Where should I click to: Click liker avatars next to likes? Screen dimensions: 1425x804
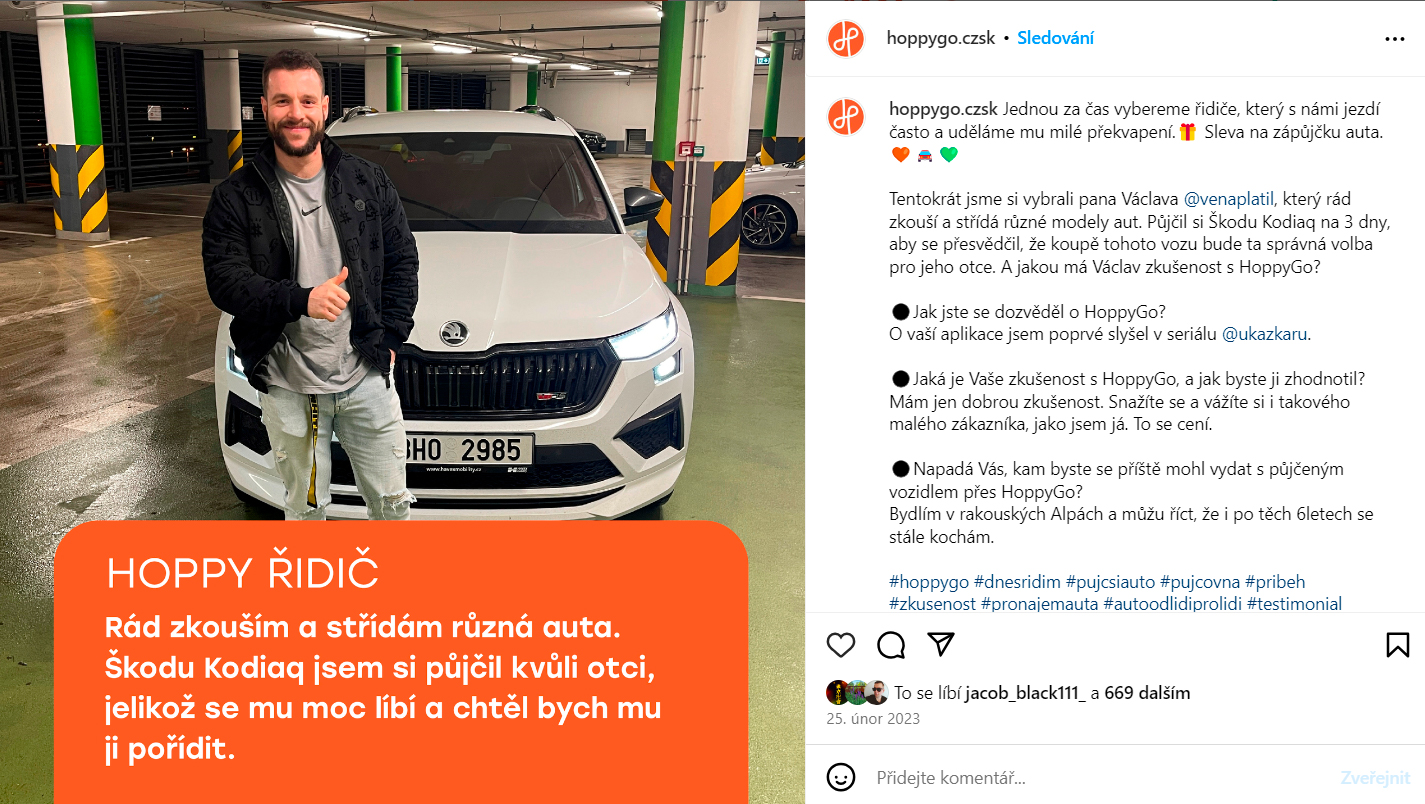click(858, 693)
